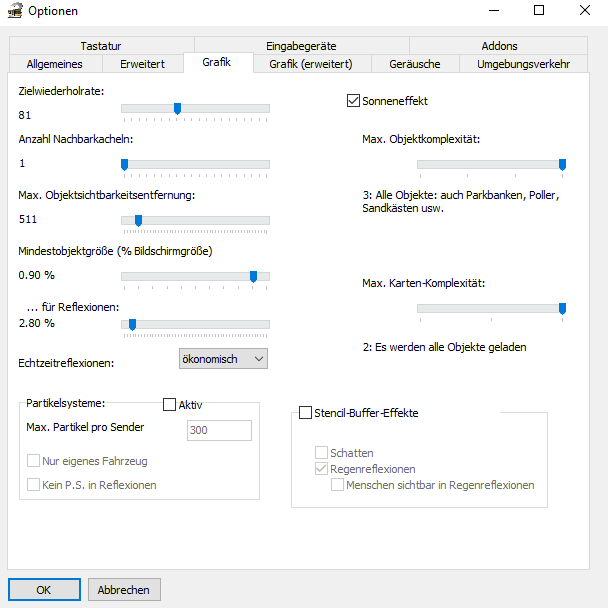The width and height of the screenshot is (608, 608).
Task: Click the Zielwiederholrate slider handle
Action: [177, 108]
